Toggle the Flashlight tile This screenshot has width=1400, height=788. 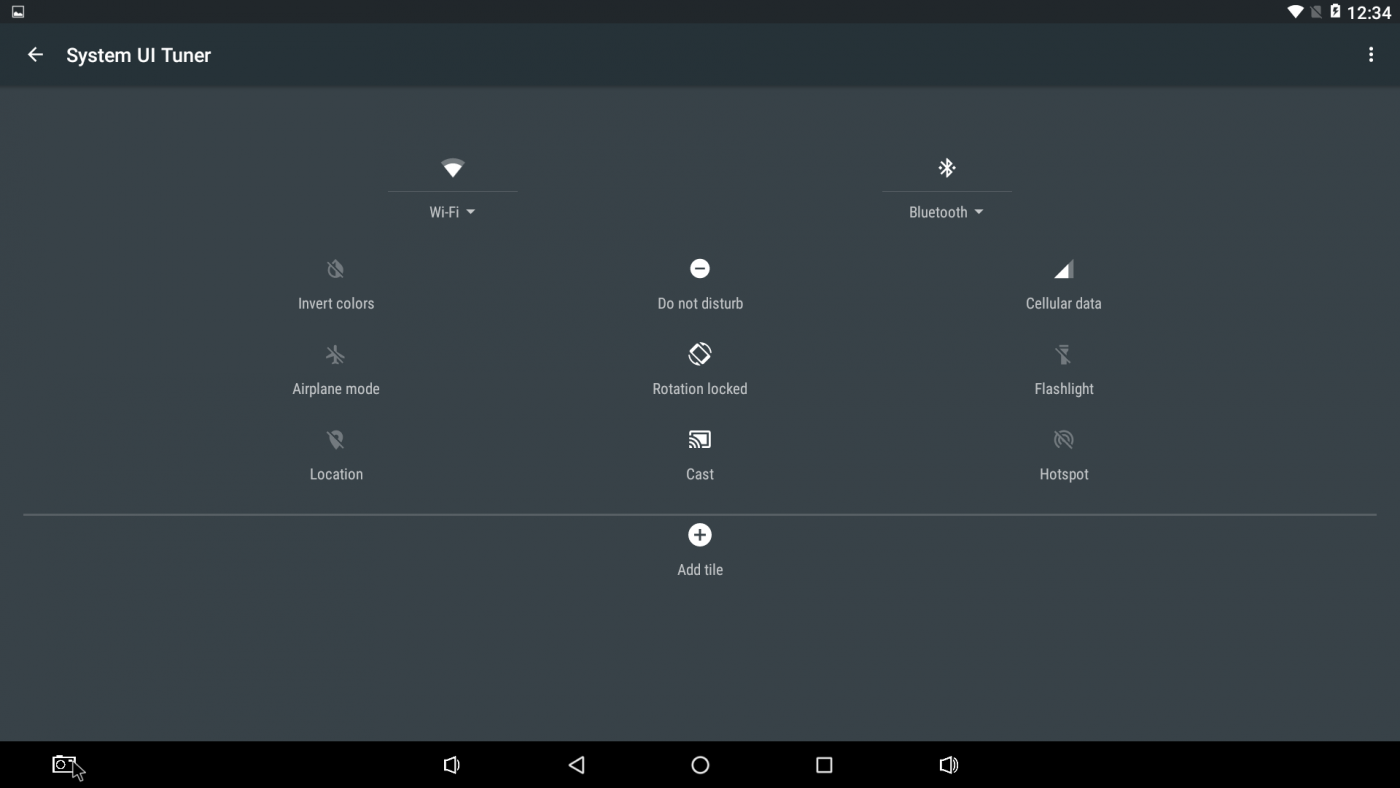(x=1063, y=369)
